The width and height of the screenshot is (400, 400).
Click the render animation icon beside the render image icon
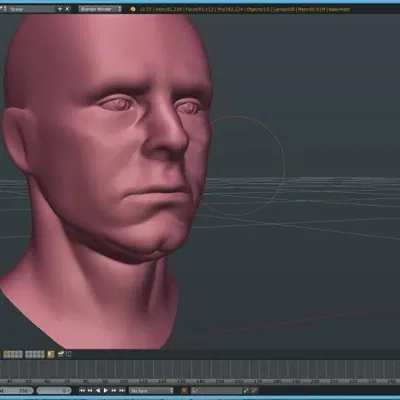[x=69, y=354]
